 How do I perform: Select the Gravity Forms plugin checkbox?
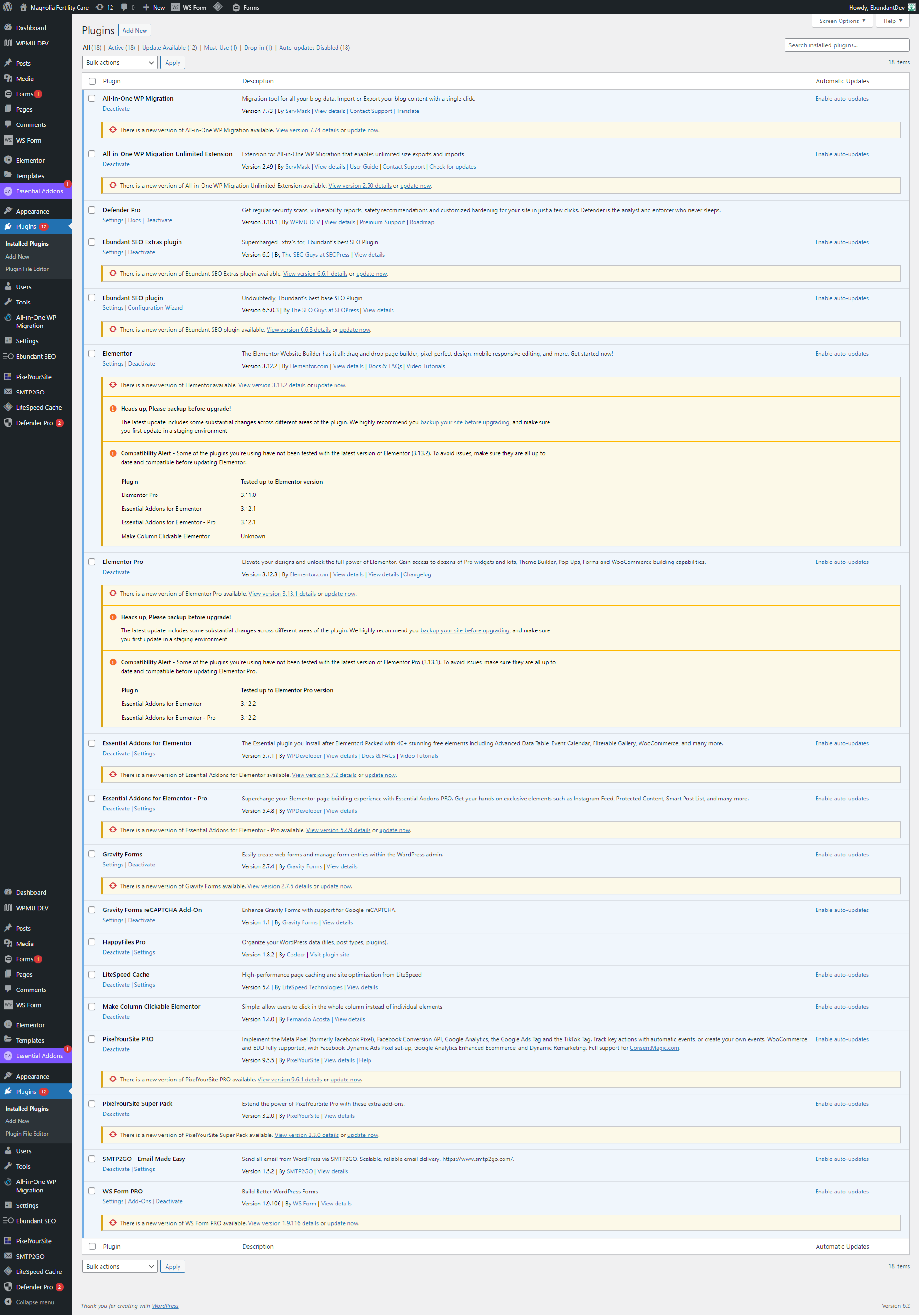(x=92, y=854)
